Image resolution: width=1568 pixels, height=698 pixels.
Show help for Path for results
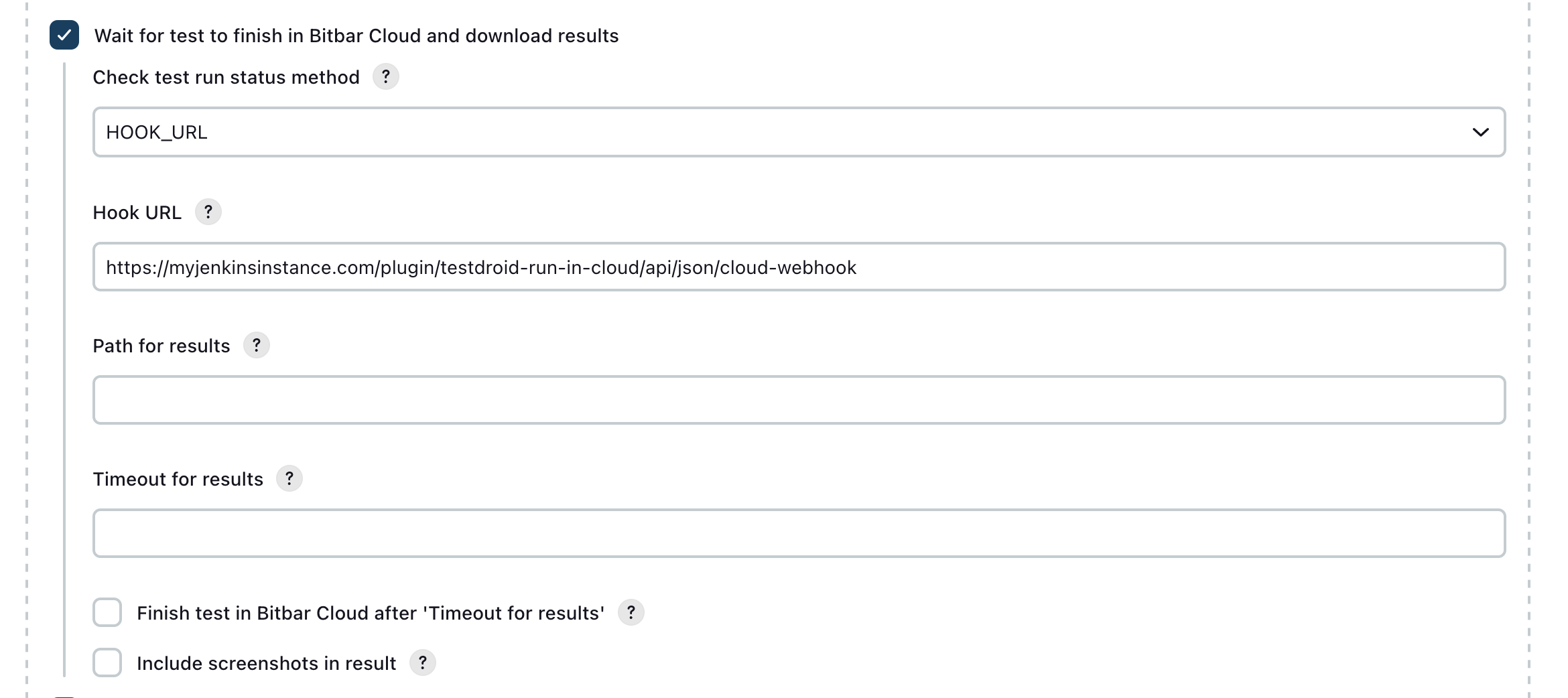click(257, 346)
